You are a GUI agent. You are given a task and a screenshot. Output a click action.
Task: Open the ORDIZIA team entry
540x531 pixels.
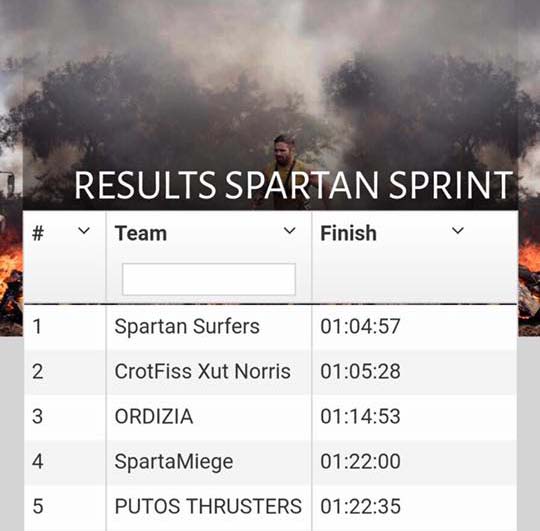tap(154, 416)
